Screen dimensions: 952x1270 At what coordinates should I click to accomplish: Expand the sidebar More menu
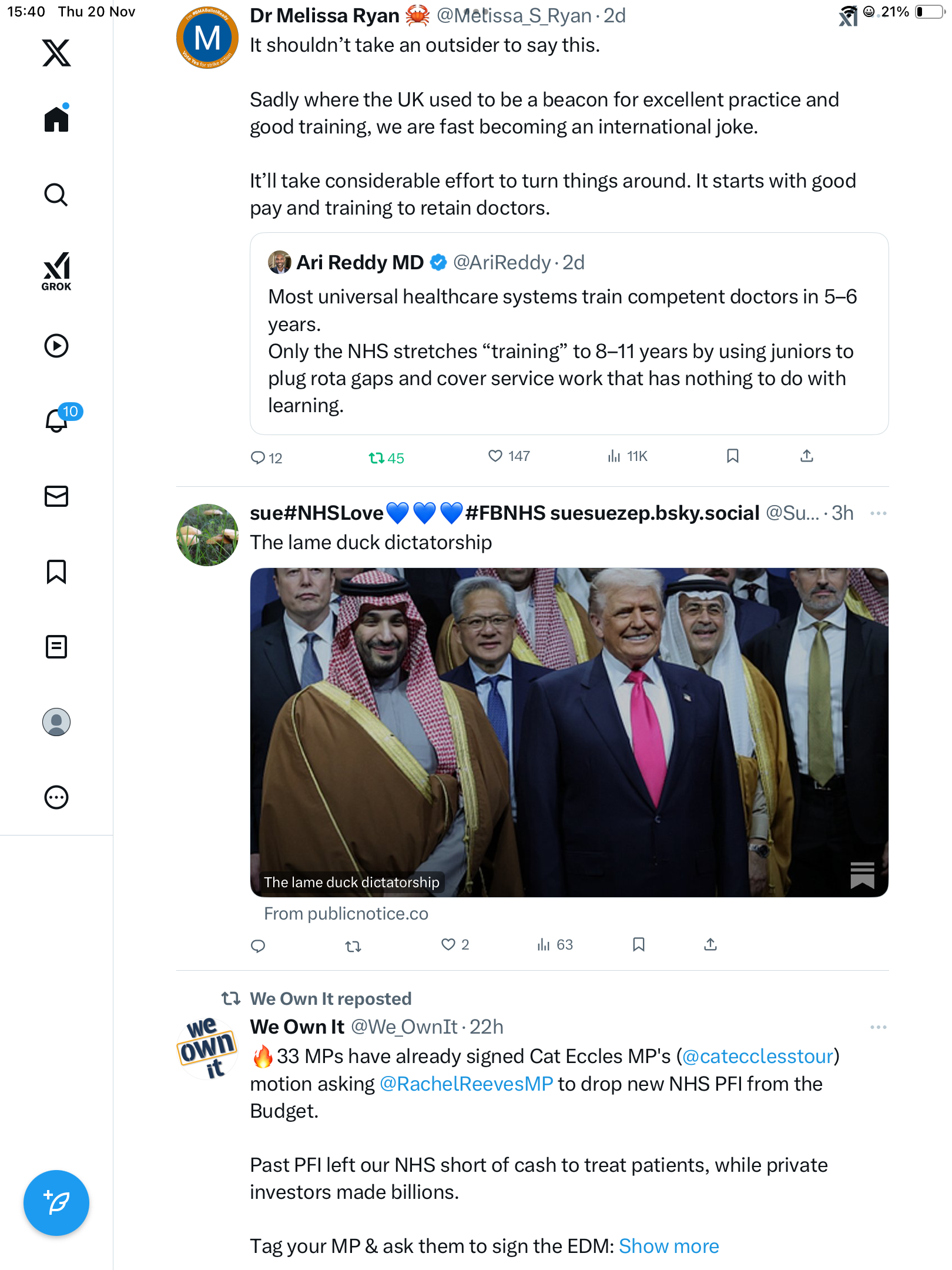pos(56,797)
